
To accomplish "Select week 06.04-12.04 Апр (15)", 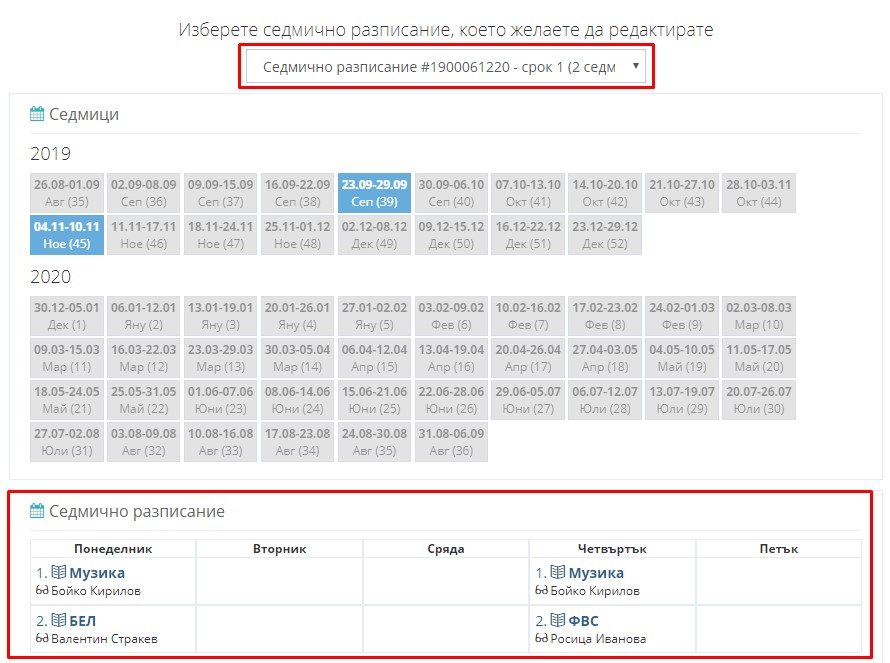I will point(375,358).
